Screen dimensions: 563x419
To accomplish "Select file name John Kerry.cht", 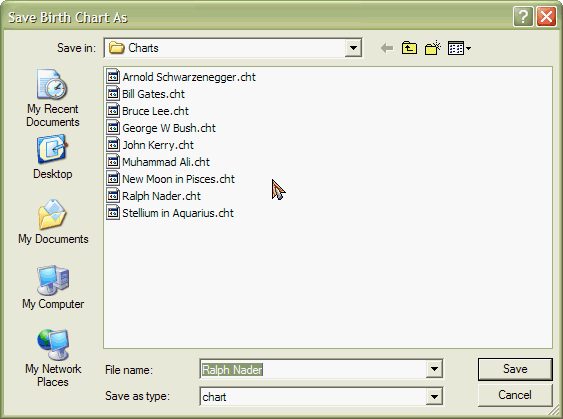I will pyautogui.click(x=158, y=145).
